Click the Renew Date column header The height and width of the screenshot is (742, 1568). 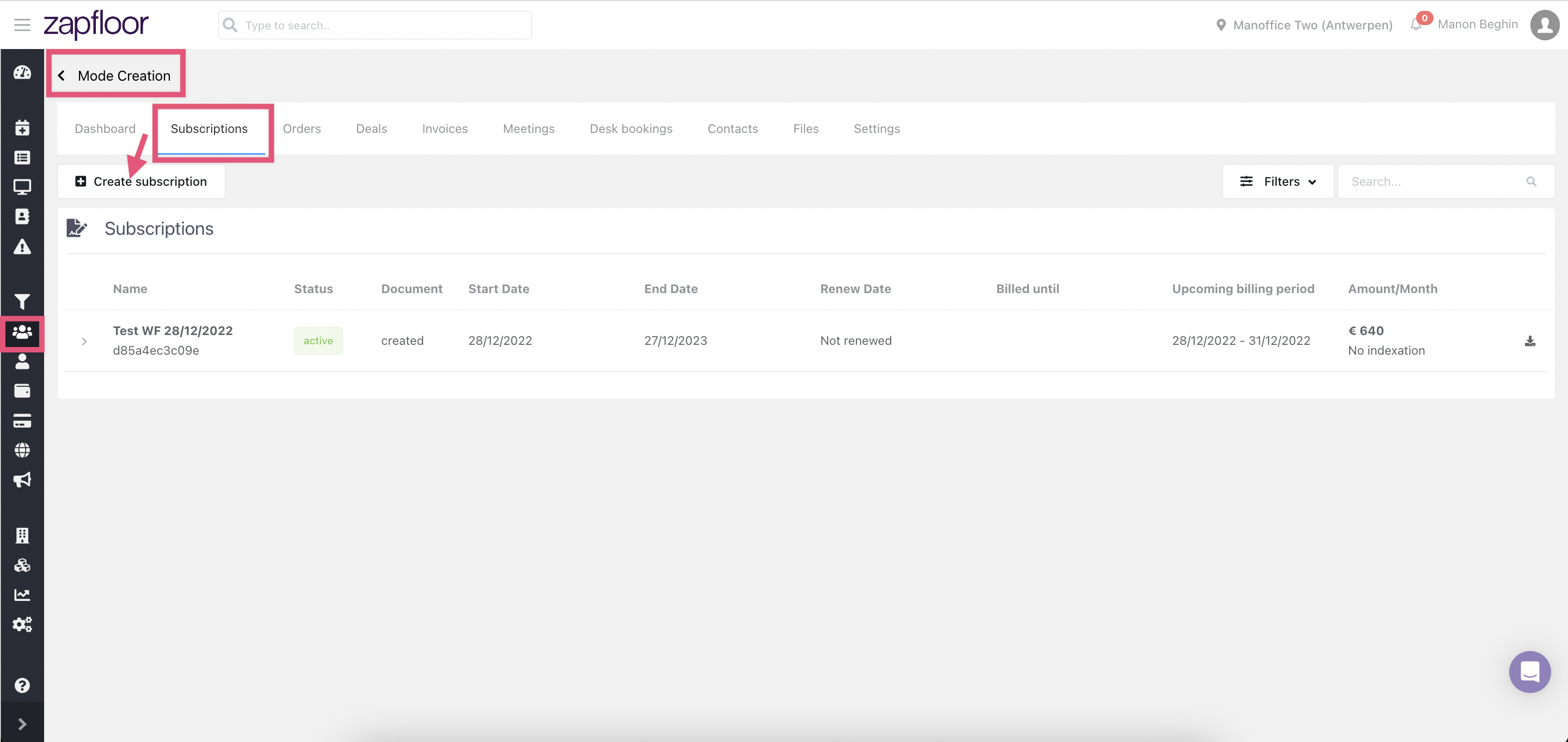[x=856, y=289]
